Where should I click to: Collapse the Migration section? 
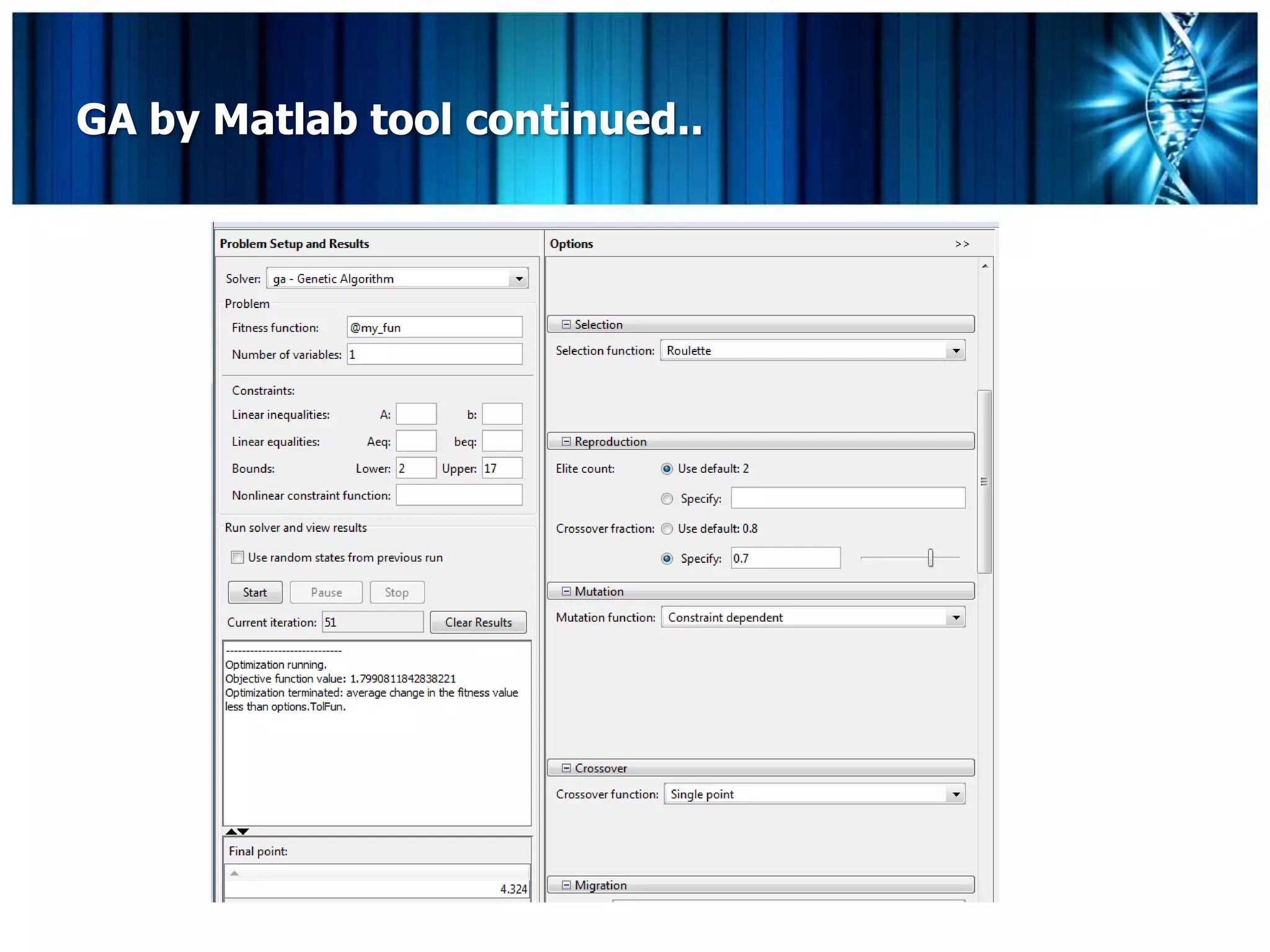coord(566,885)
